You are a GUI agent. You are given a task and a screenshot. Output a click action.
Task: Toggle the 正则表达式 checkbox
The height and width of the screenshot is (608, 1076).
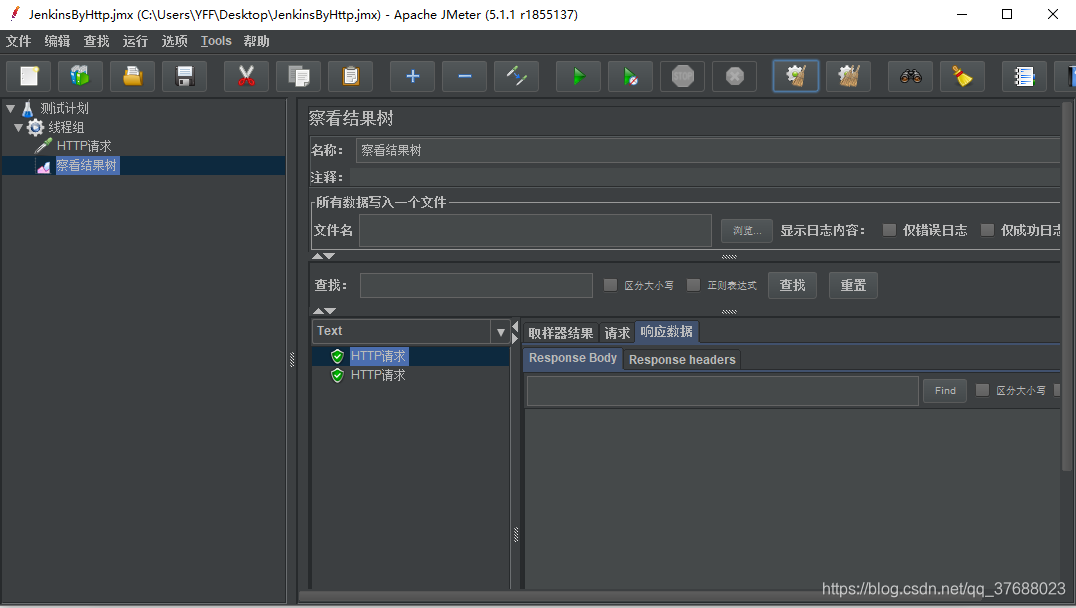[x=694, y=285]
